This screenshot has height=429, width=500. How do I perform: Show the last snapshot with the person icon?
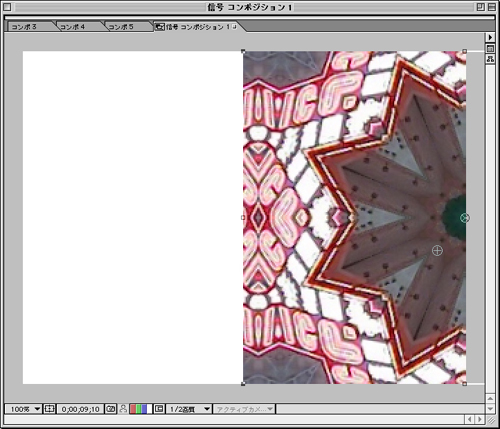pos(123,409)
